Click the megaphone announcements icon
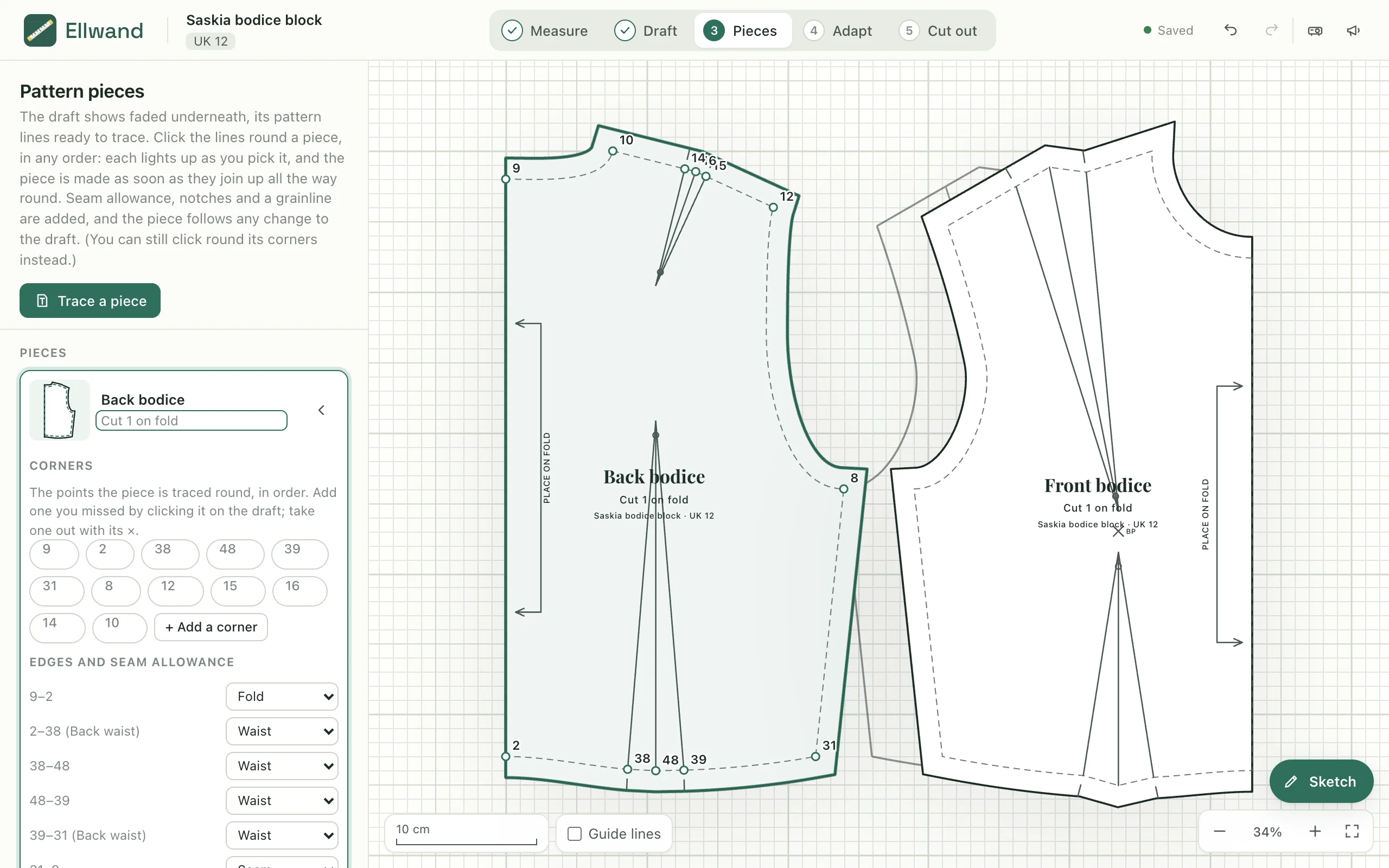Viewport: 1389px width, 868px height. point(1353,30)
